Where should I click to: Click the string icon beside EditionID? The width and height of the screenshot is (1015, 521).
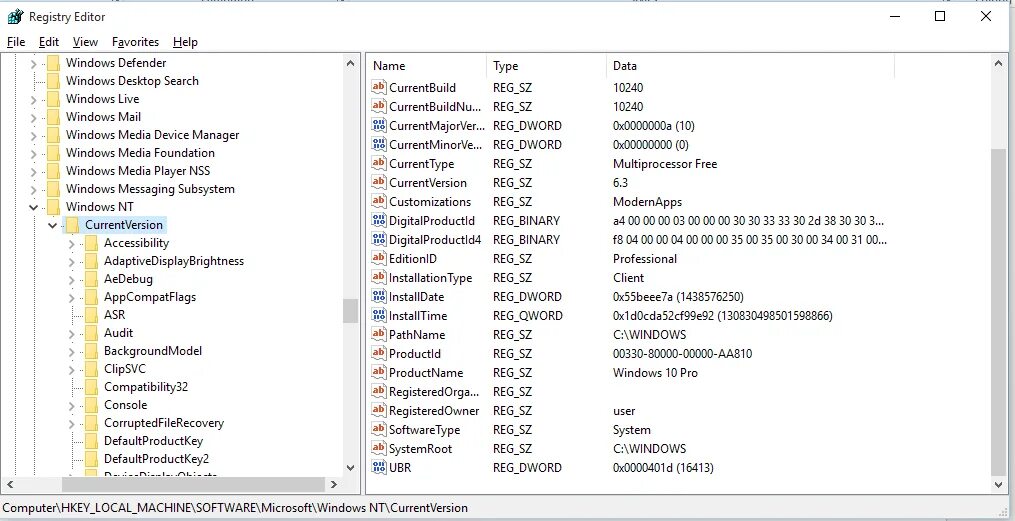pyautogui.click(x=379, y=258)
